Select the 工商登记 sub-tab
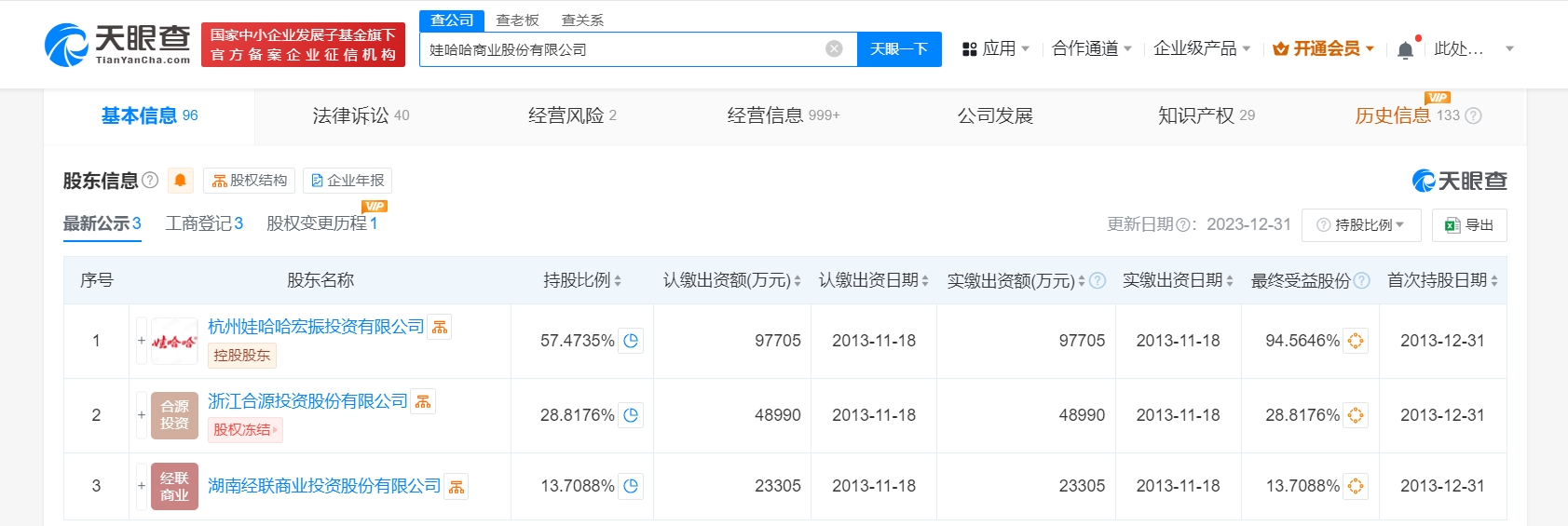This screenshot has height=526, width=1568. click(204, 223)
